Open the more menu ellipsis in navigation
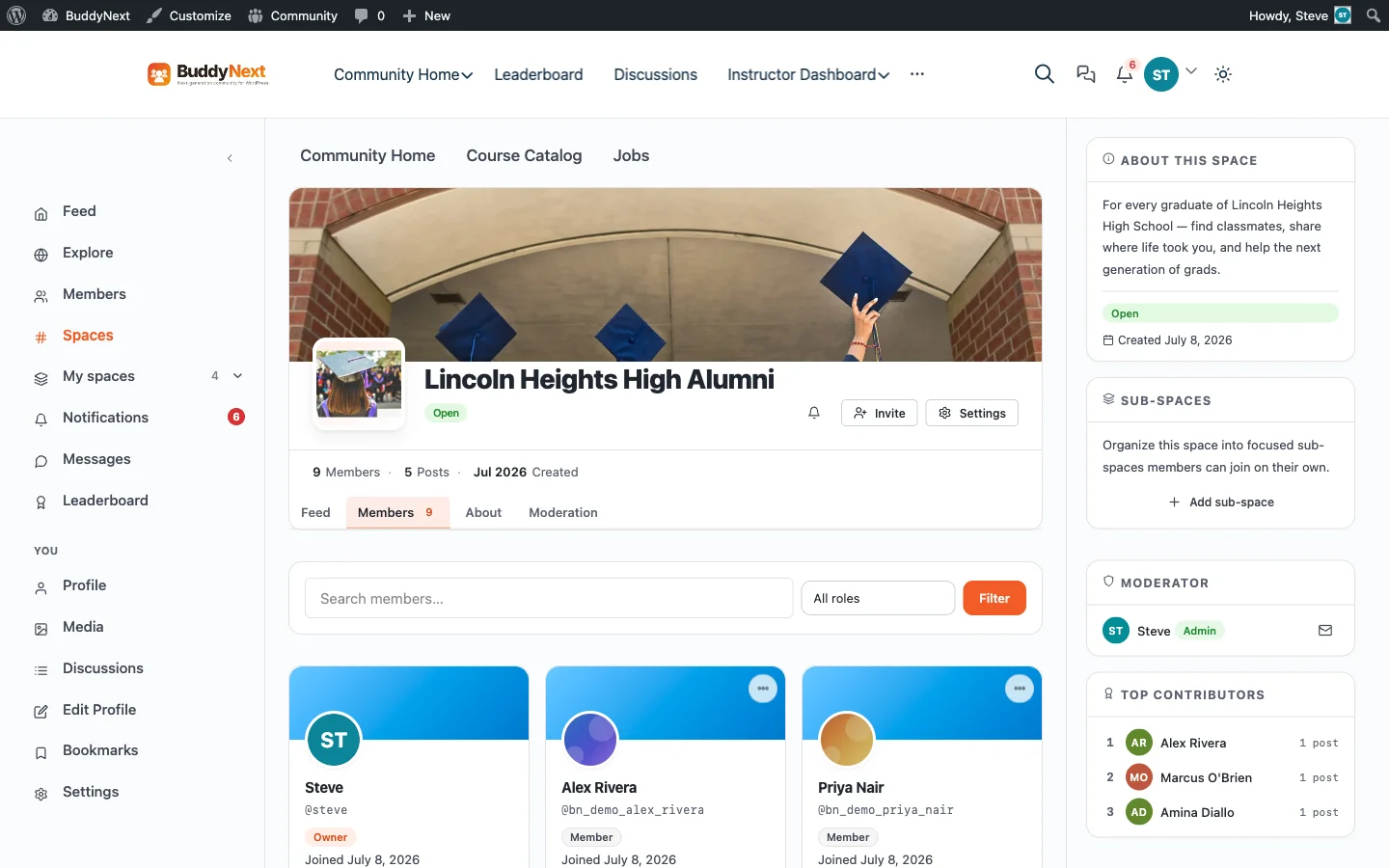This screenshot has height=868, width=1389. click(916, 74)
